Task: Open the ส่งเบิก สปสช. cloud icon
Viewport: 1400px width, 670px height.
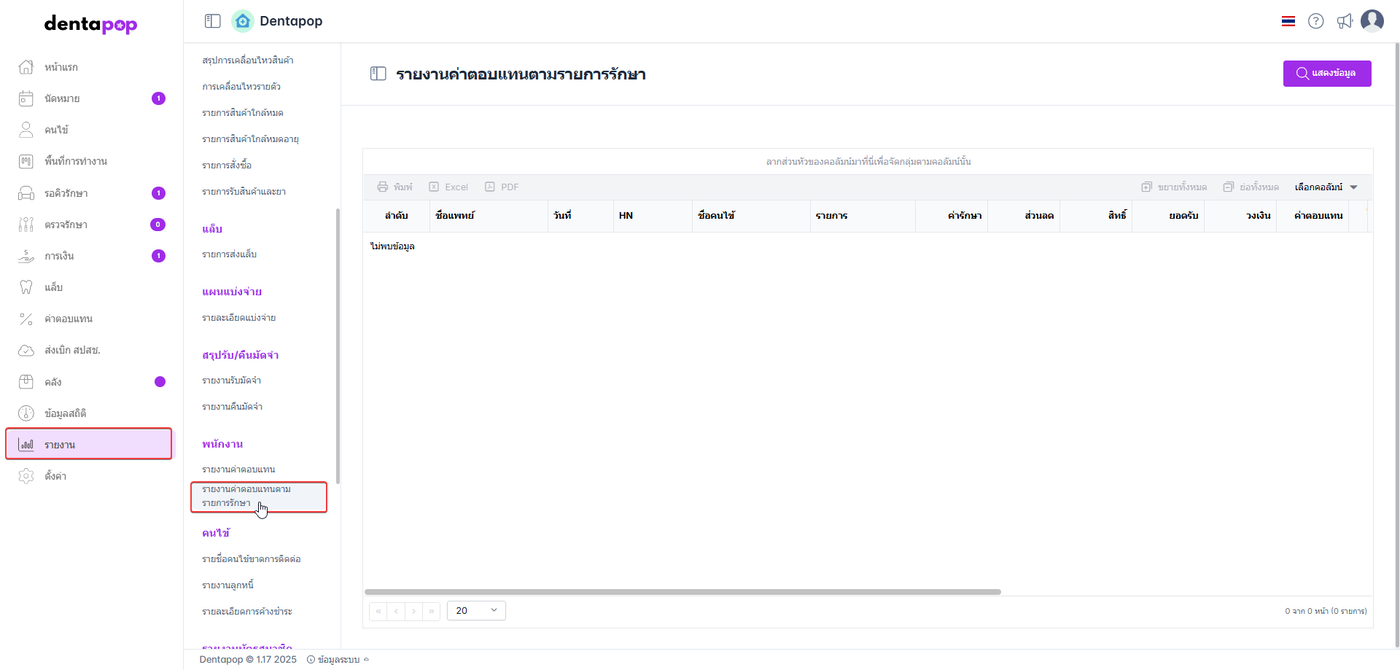Action: pos(27,350)
